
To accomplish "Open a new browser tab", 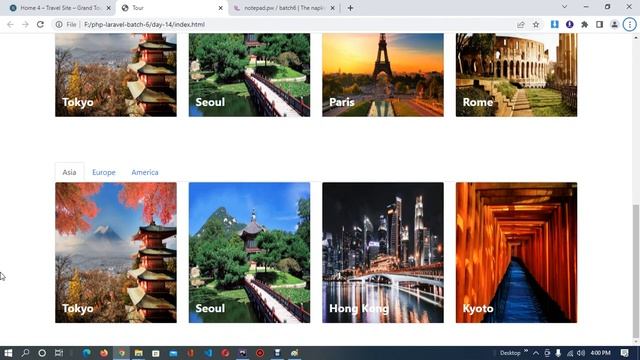I will pos(350,8).
